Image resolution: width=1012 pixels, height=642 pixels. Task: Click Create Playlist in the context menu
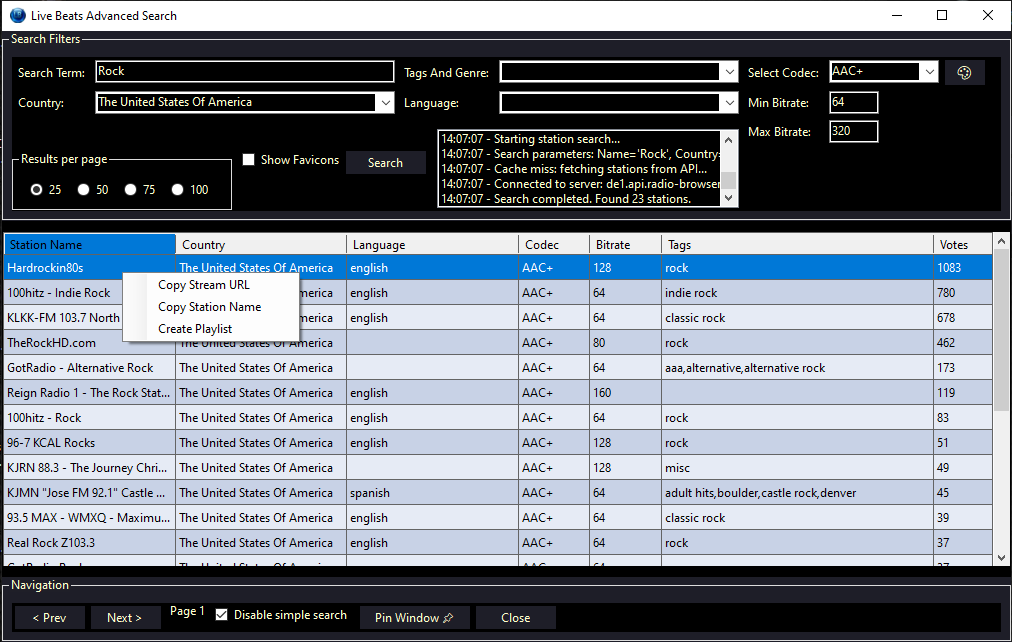pyautogui.click(x=194, y=329)
